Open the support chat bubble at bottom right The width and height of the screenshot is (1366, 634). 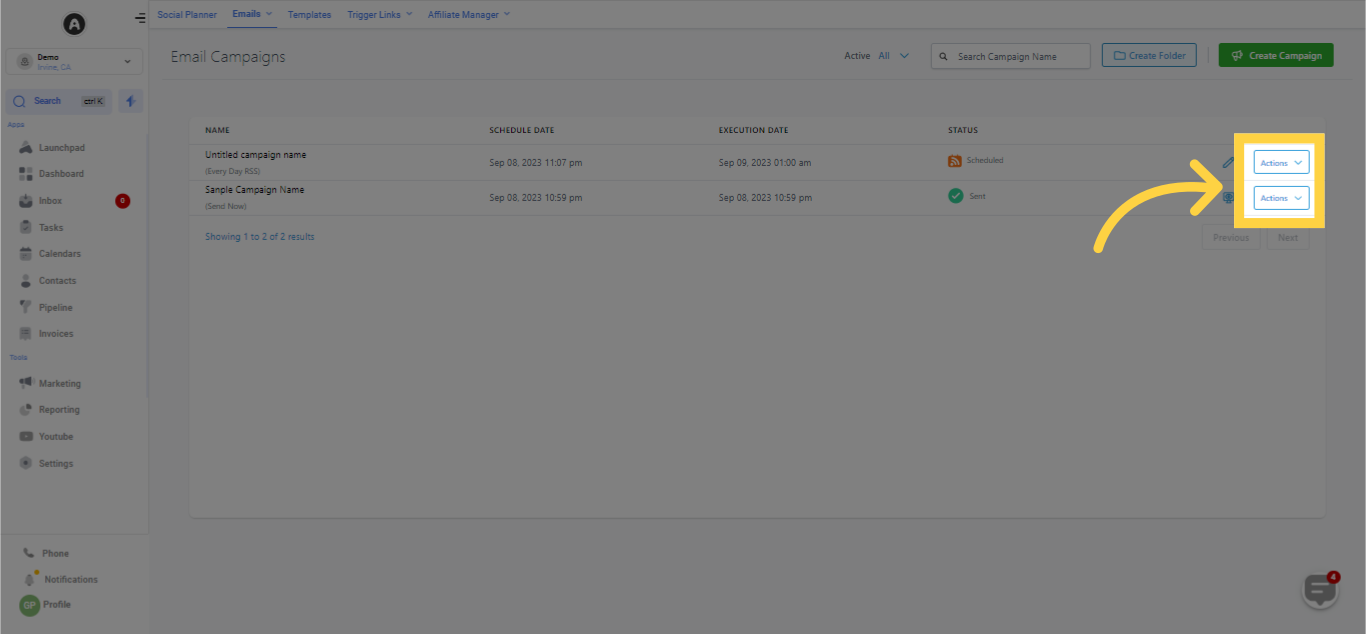(x=1319, y=590)
